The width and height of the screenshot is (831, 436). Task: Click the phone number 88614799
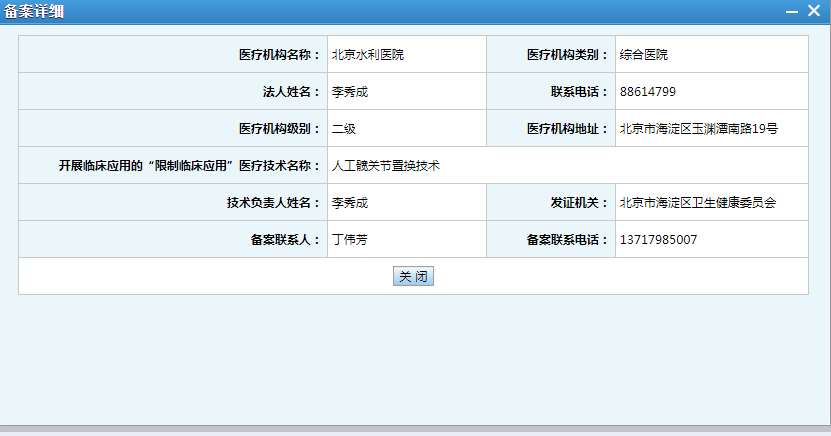coord(647,92)
